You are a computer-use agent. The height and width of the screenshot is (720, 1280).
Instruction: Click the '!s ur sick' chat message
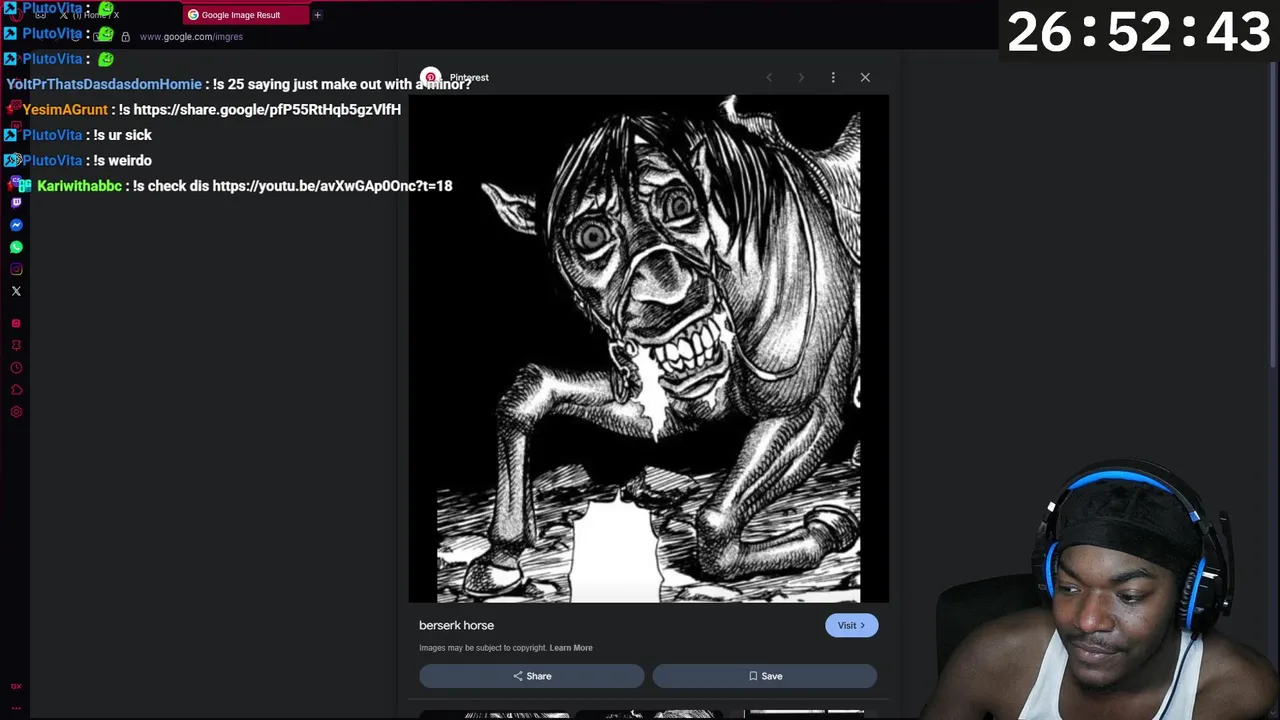click(122, 135)
